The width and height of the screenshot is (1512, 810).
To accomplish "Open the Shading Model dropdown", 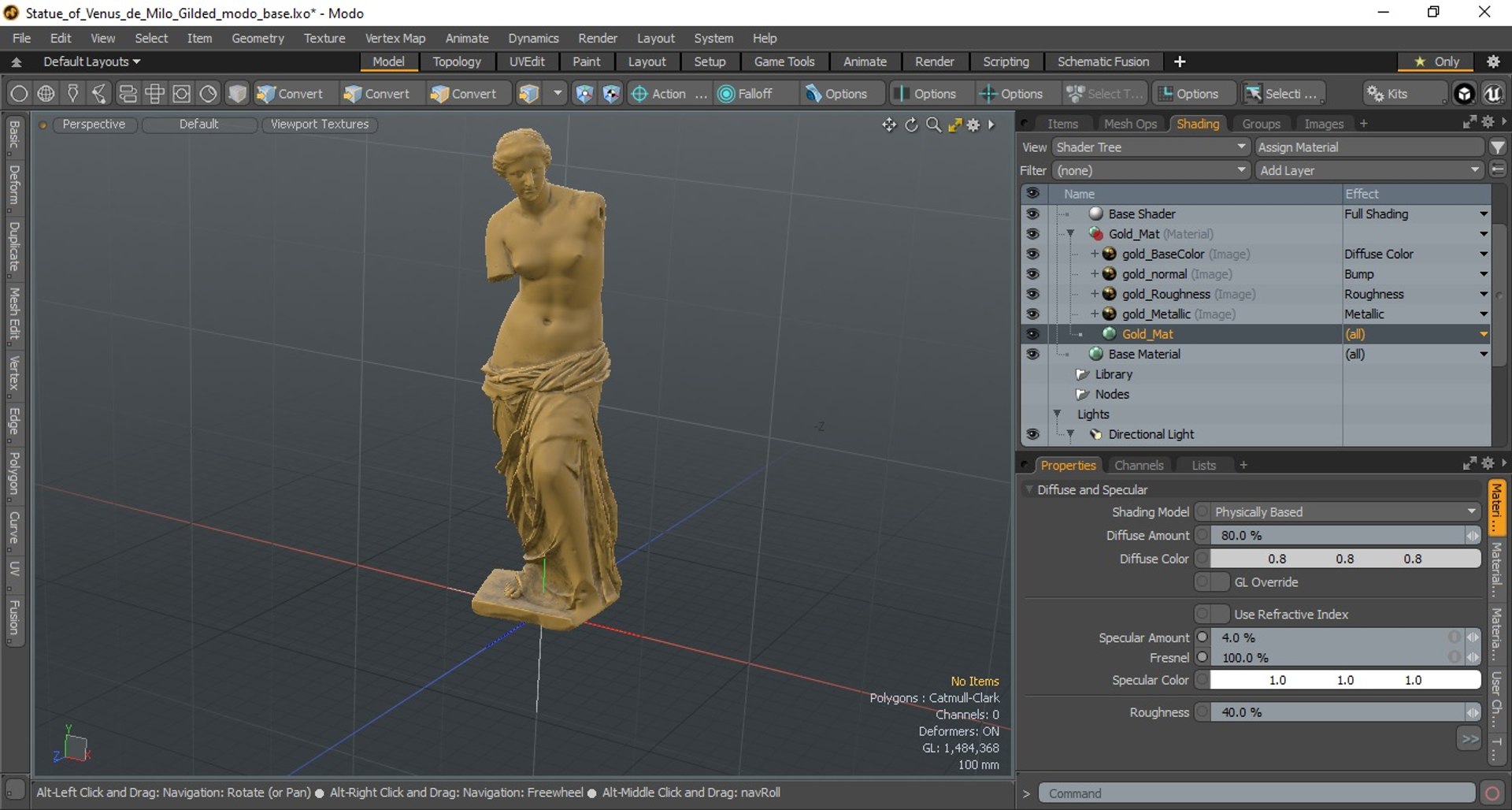I will tap(1345, 512).
